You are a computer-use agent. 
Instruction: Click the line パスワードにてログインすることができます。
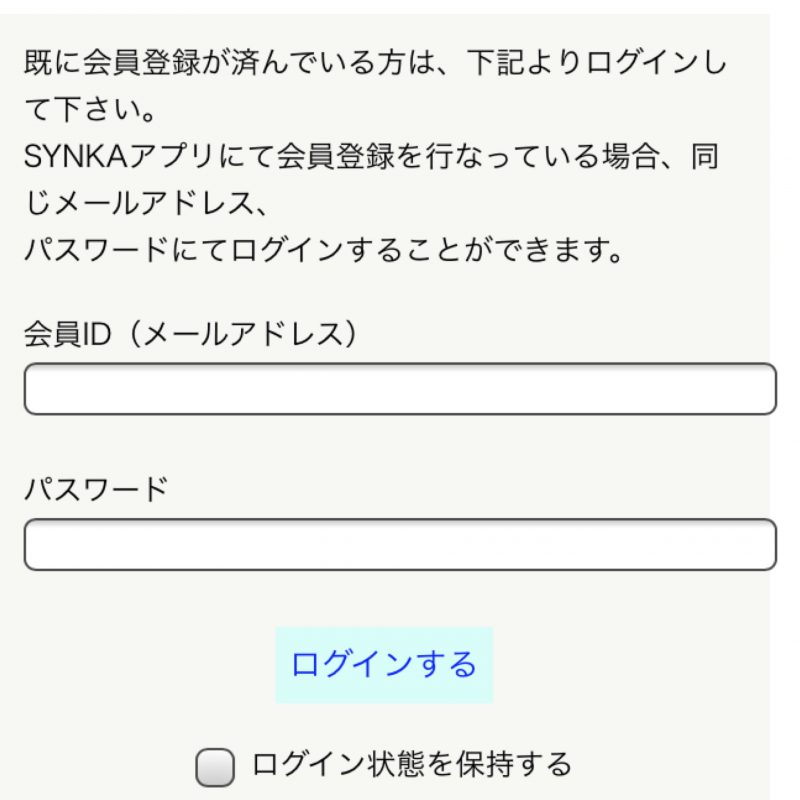coord(325,249)
